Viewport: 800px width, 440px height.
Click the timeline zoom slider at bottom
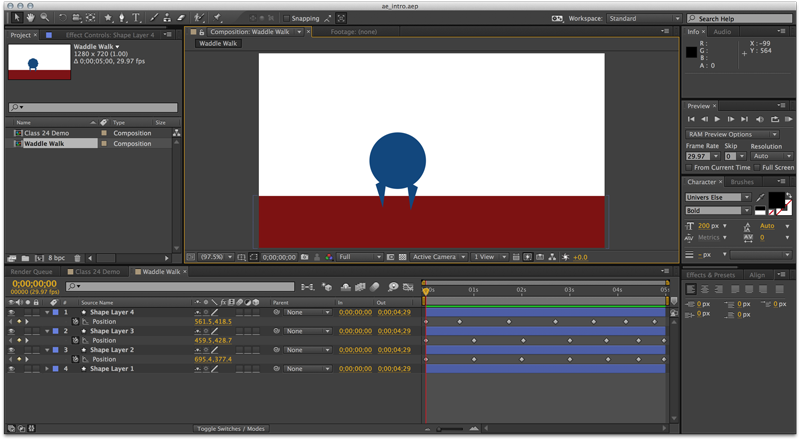[x=451, y=429]
